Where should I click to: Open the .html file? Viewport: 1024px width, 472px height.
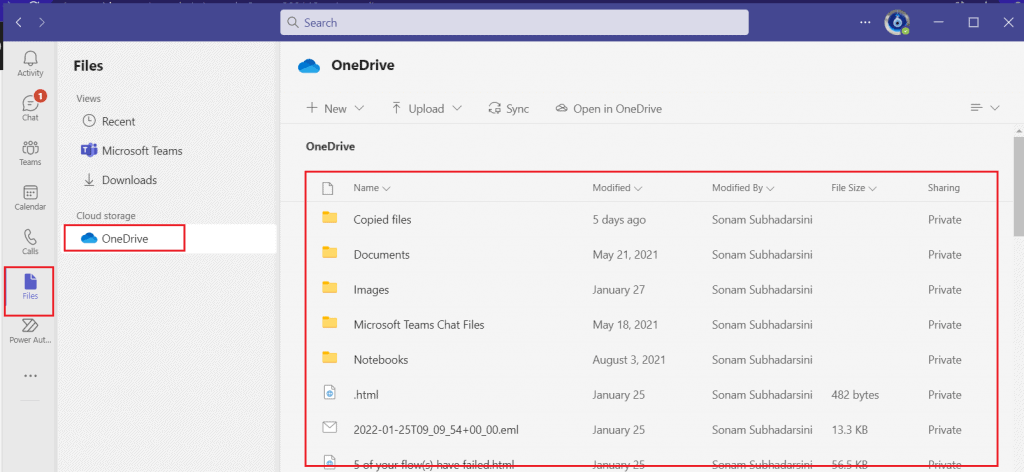tap(366, 395)
